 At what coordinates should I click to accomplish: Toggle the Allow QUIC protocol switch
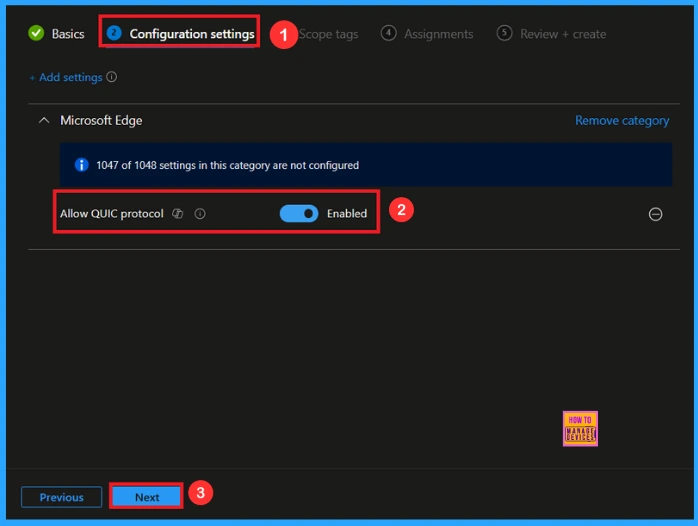pos(299,214)
